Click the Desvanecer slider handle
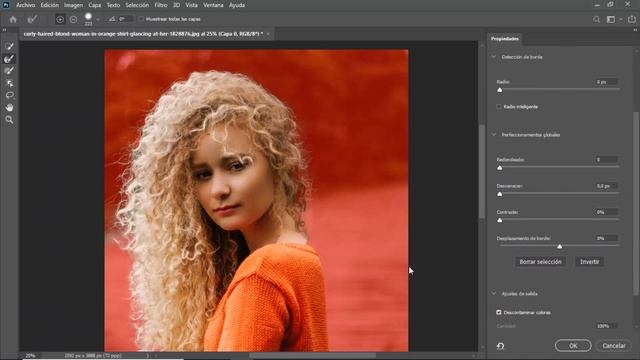This screenshot has height=360, width=640. point(500,194)
